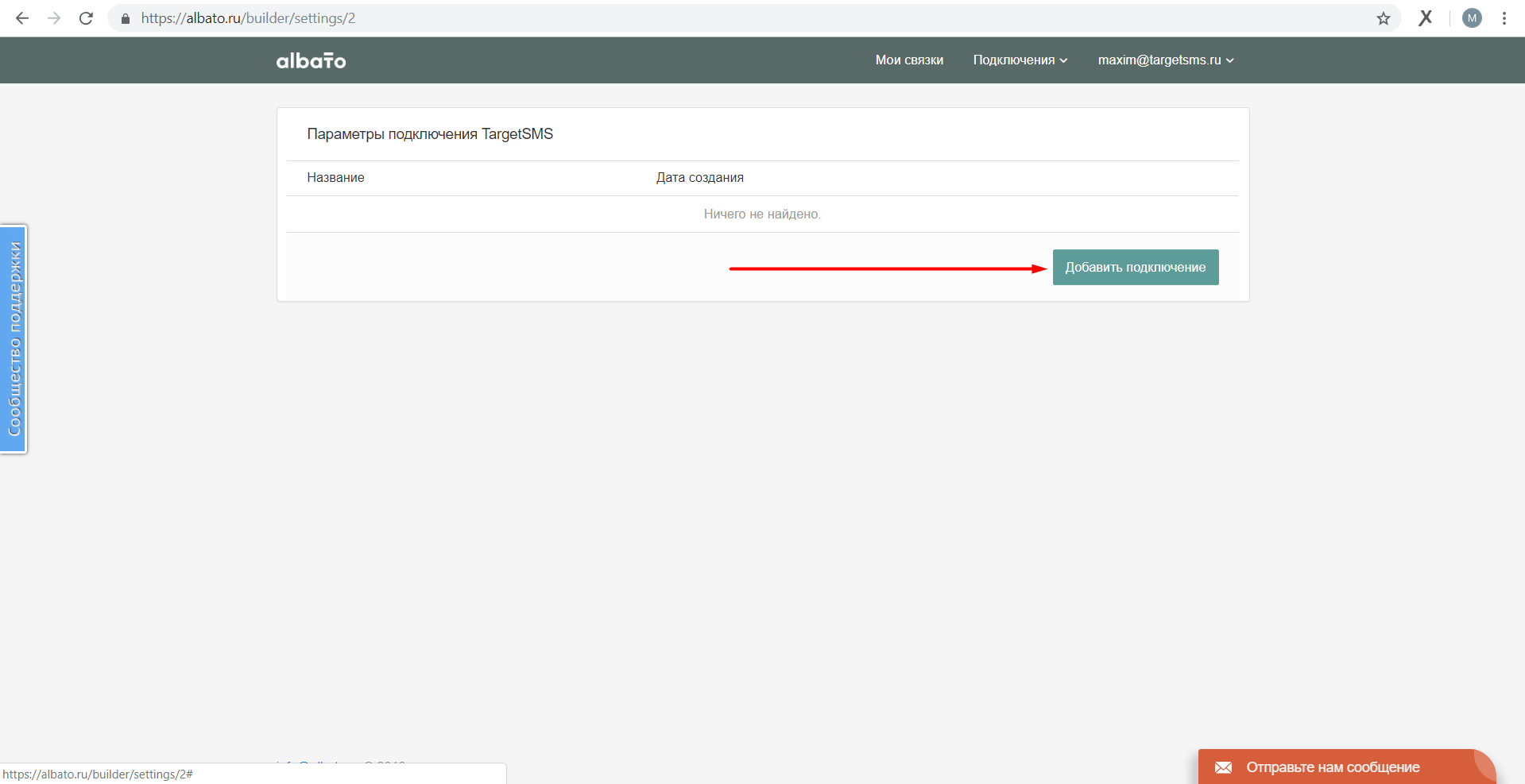Click the envelope icon in message widget
This screenshot has width=1525, height=784.
1223,767
